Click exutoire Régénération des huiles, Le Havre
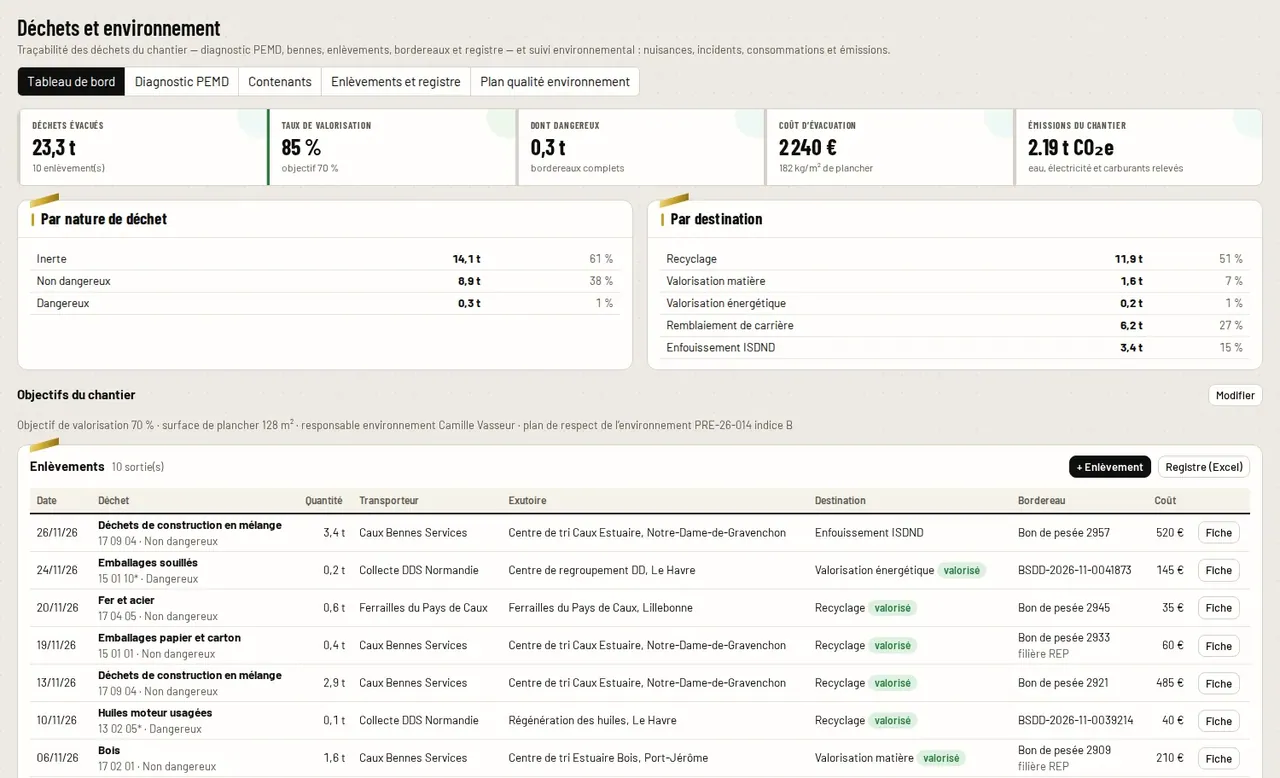The height and width of the screenshot is (778, 1280). (592, 720)
